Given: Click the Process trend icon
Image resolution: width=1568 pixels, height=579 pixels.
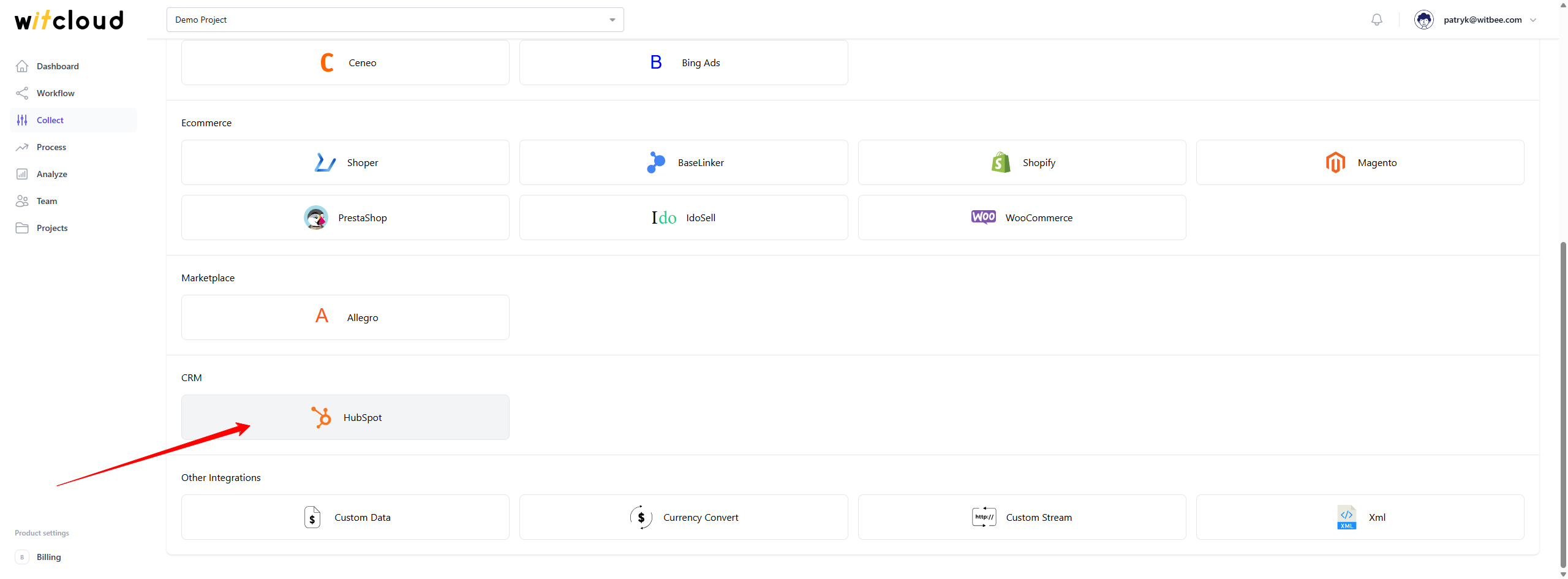Looking at the screenshot, I should click(x=22, y=147).
